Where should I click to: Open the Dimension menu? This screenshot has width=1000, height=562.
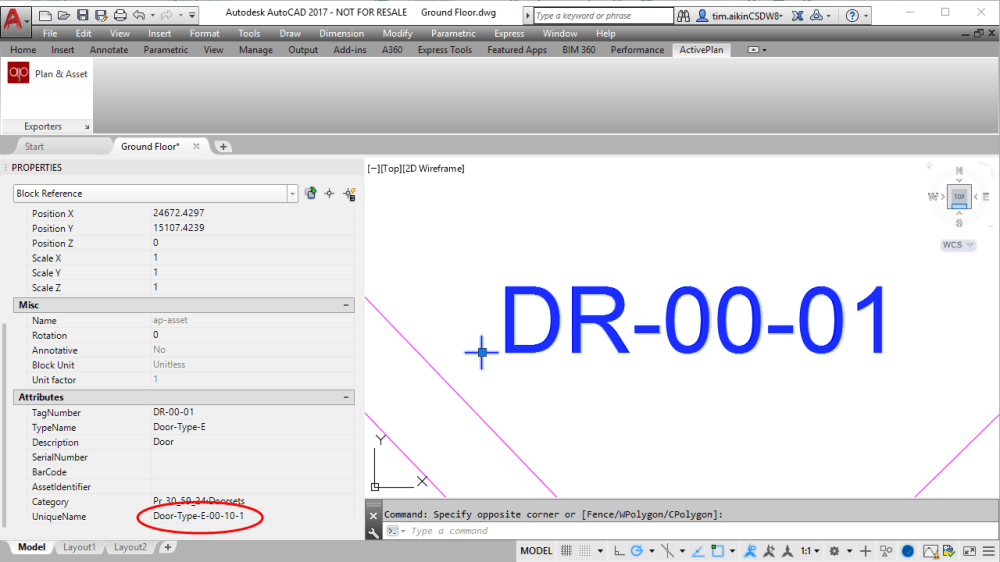coord(341,33)
